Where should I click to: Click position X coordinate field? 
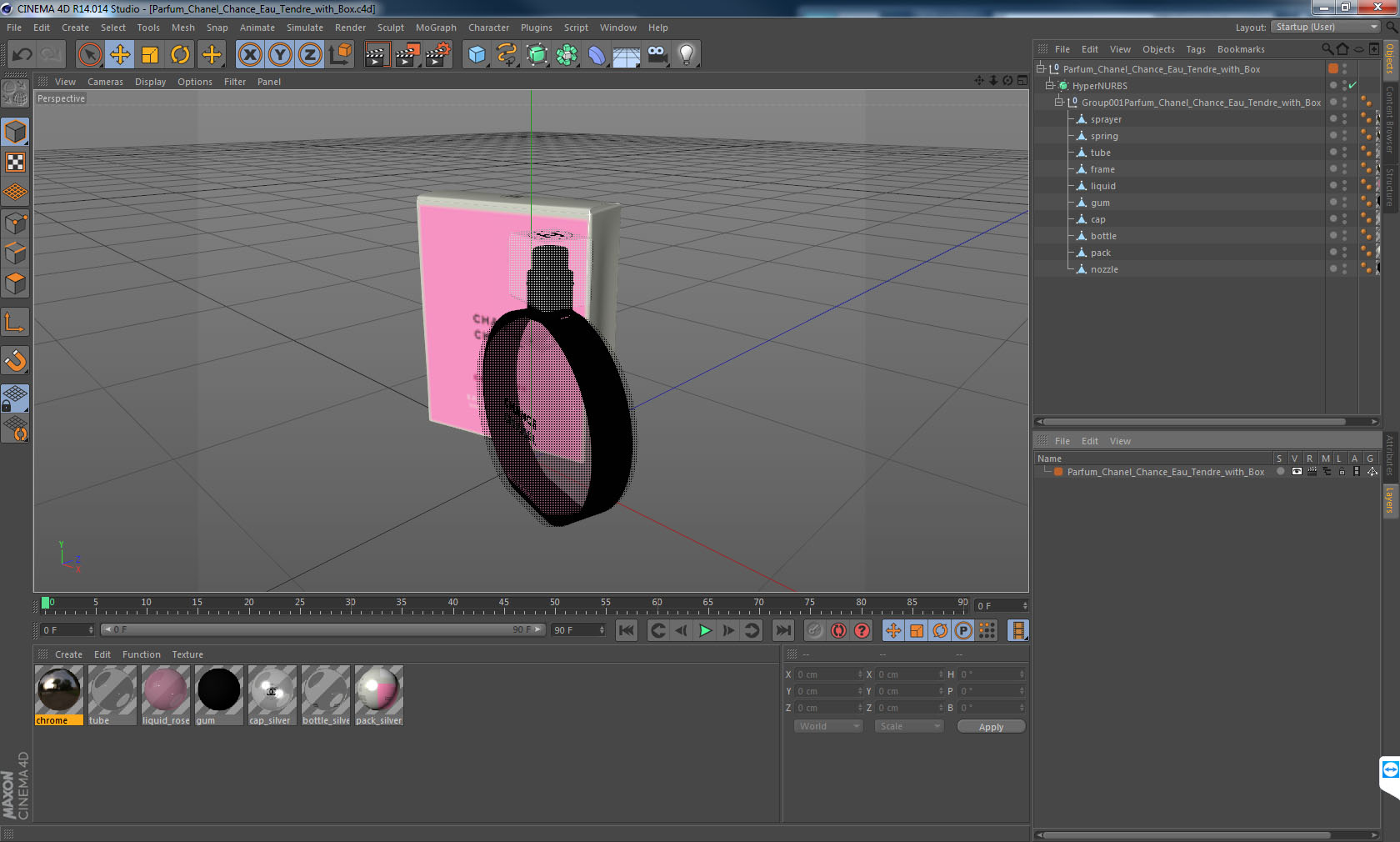[x=828, y=674]
